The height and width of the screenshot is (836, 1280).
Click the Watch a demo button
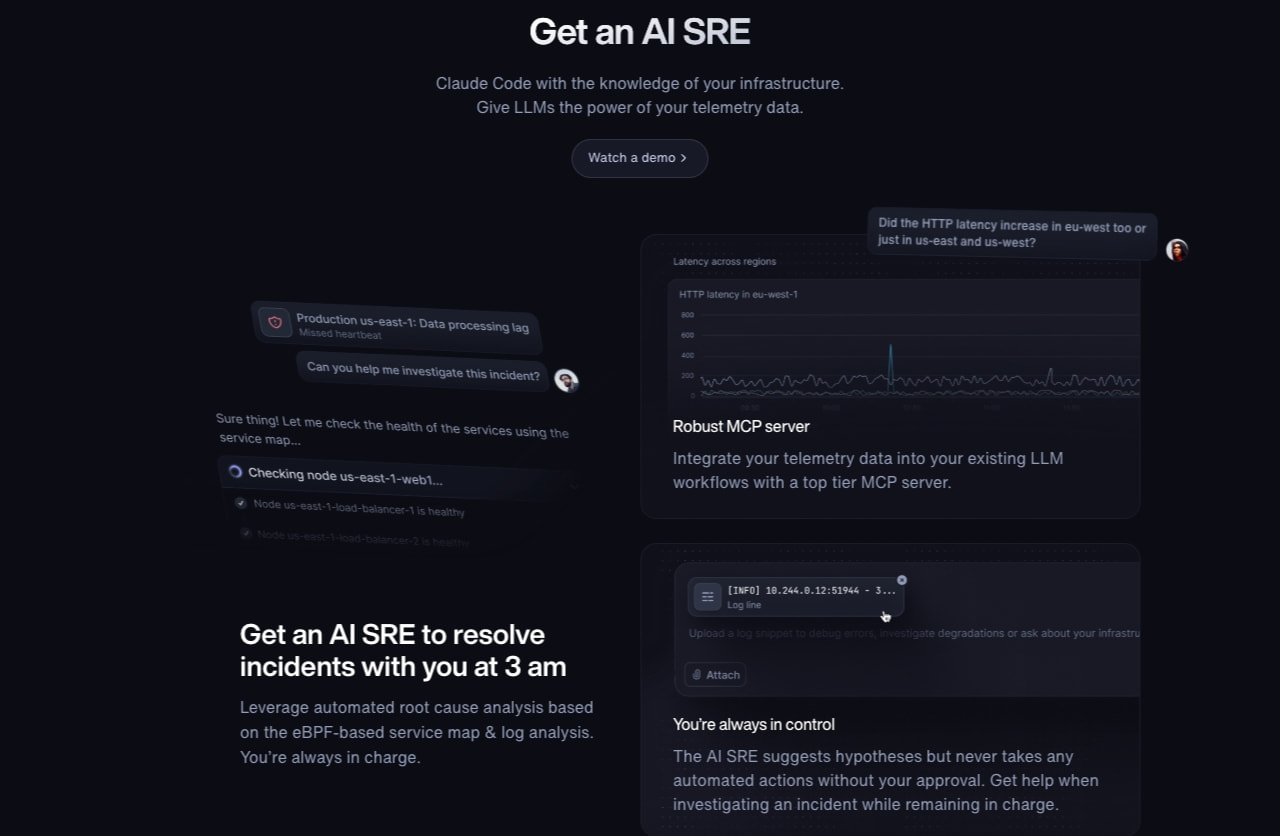point(640,158)
